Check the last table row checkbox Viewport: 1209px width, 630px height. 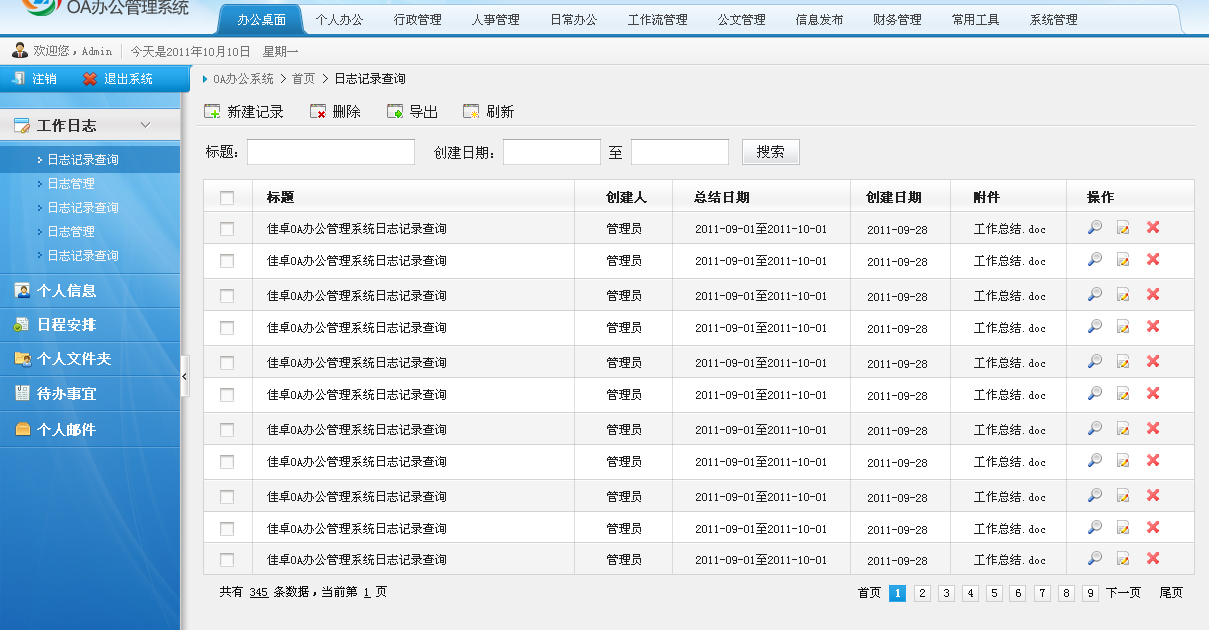click(x=227, y=560)
